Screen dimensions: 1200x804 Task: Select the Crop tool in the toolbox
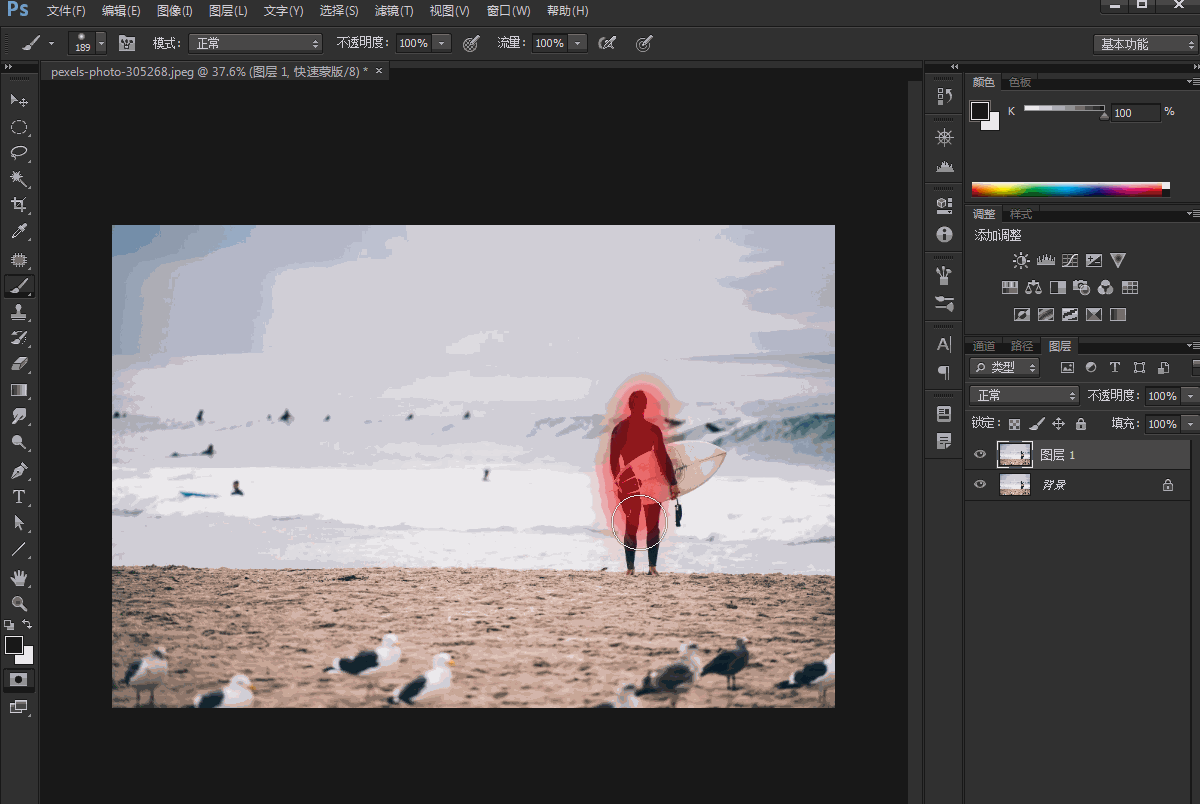click(x=19, y=205)
